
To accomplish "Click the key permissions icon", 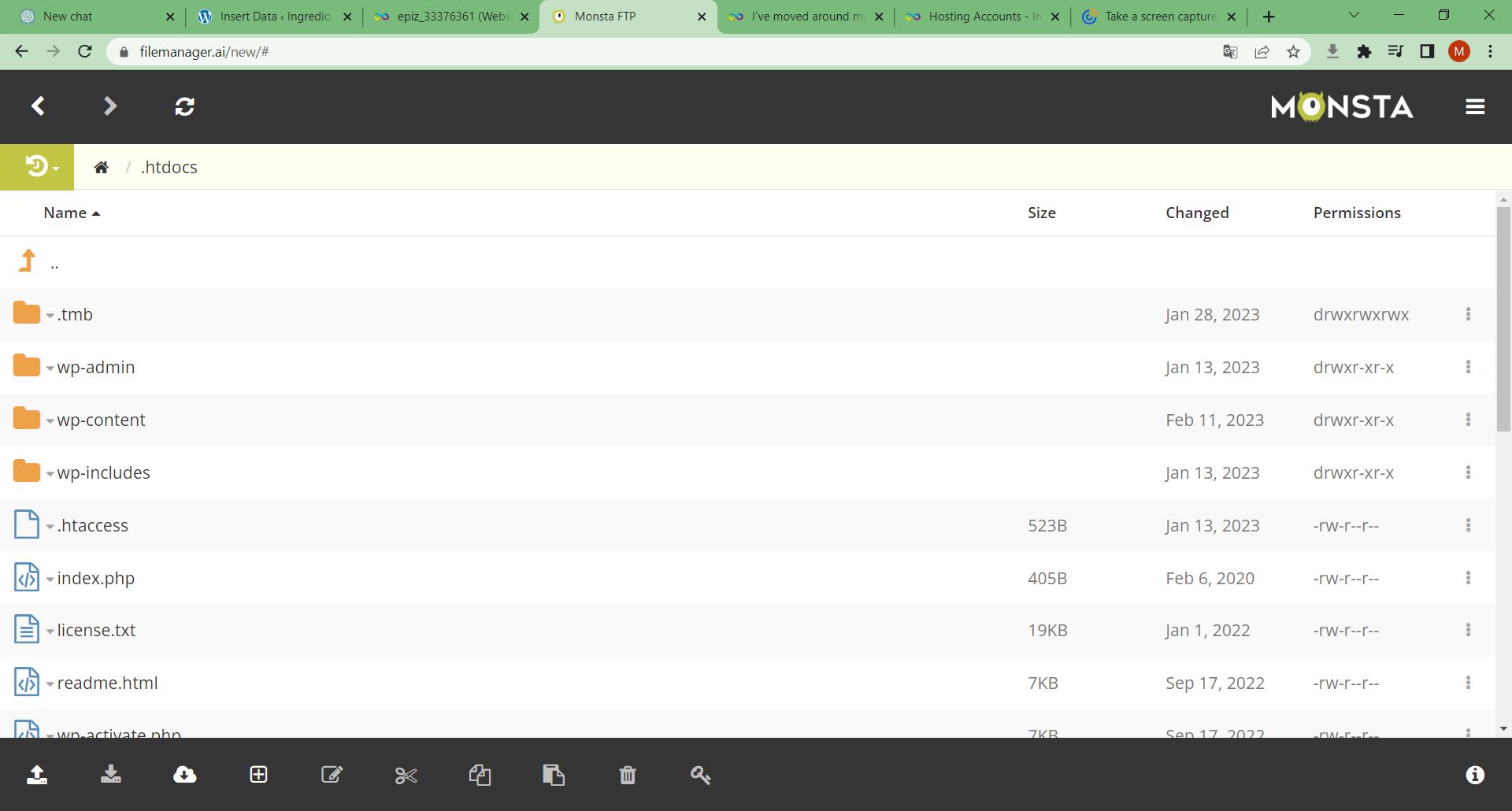I will [x=700, y=776].
